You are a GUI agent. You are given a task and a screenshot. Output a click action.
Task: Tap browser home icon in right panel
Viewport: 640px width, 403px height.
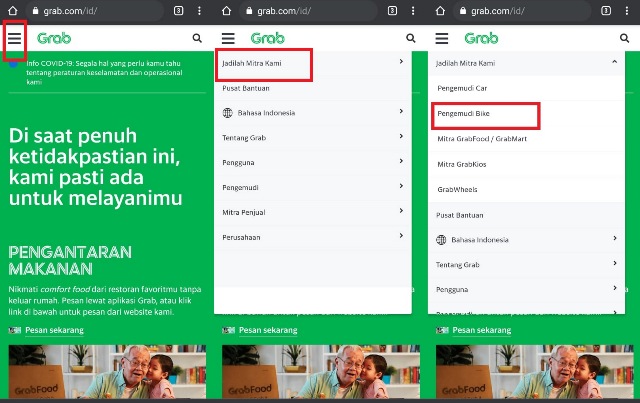click(x=440, y=11)
